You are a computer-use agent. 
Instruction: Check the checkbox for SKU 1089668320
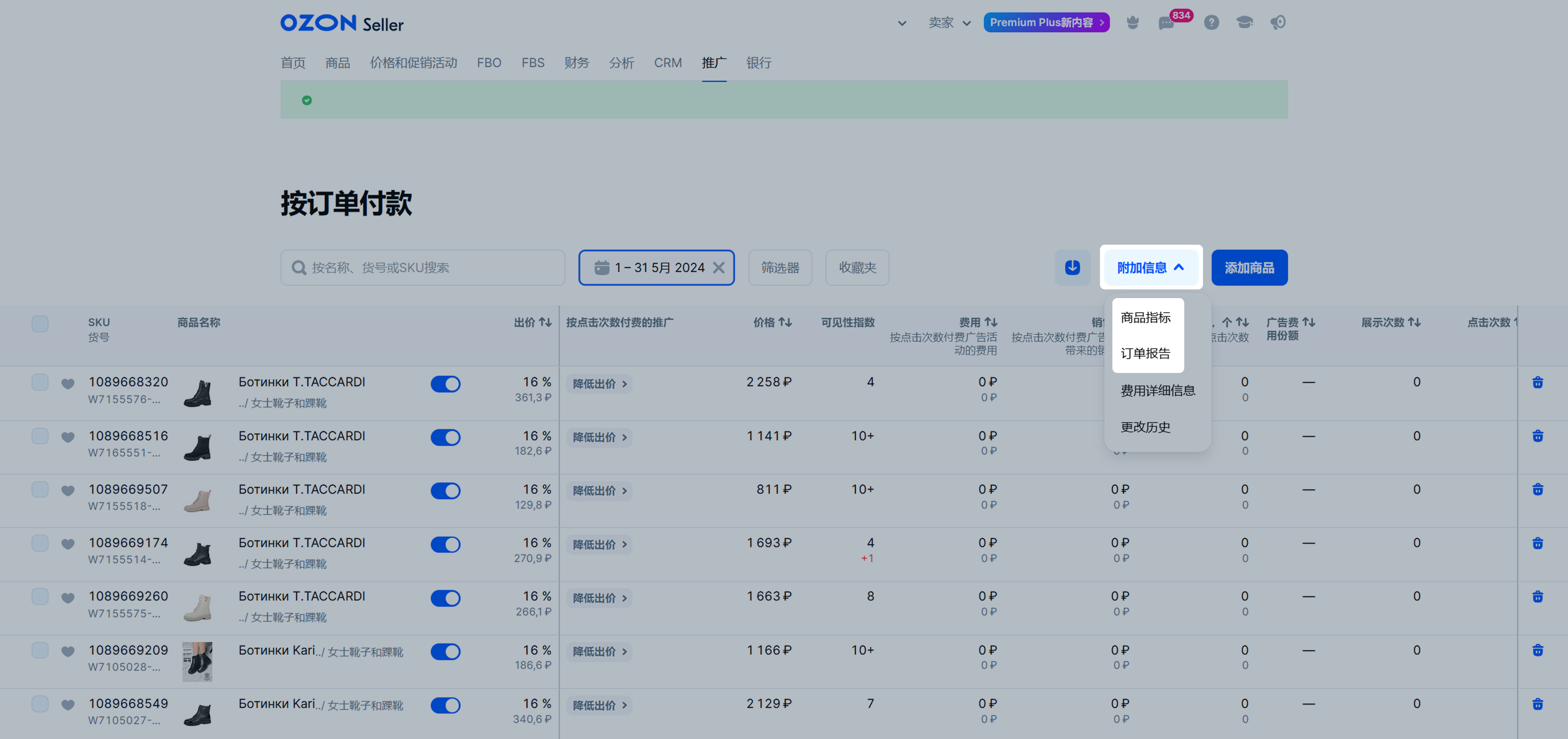[x=39, y=382]
